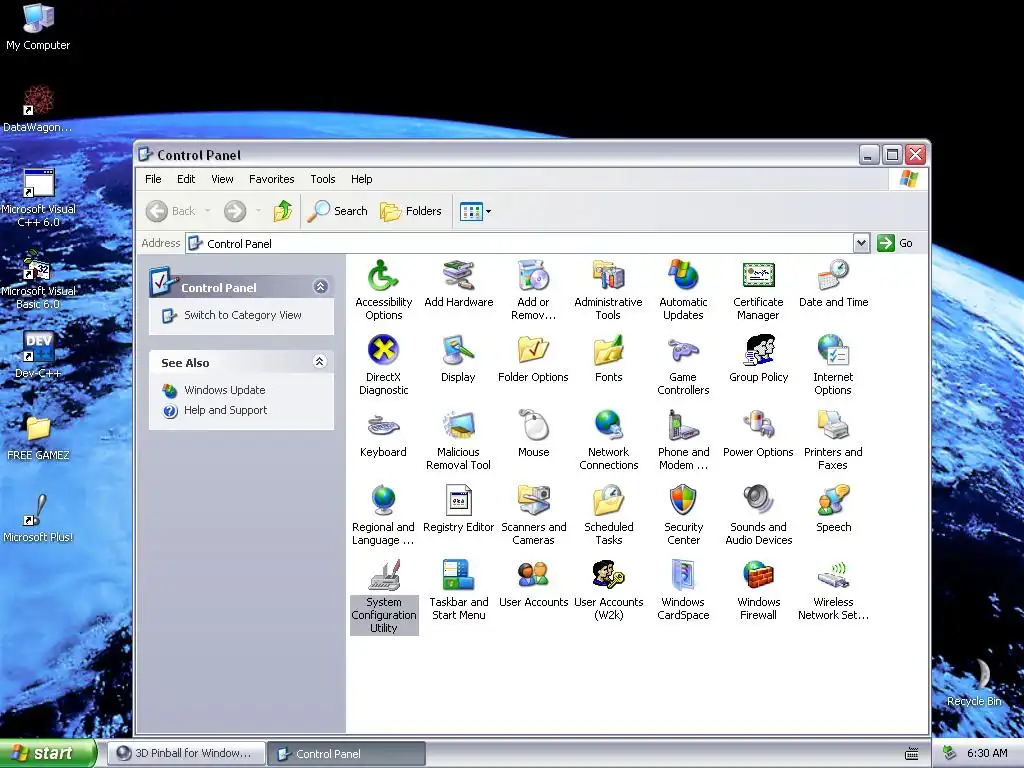Select the Dev-C++ desktop shortcut
The width and height of the screenshot is (1024, 768).
coord(38,355)
